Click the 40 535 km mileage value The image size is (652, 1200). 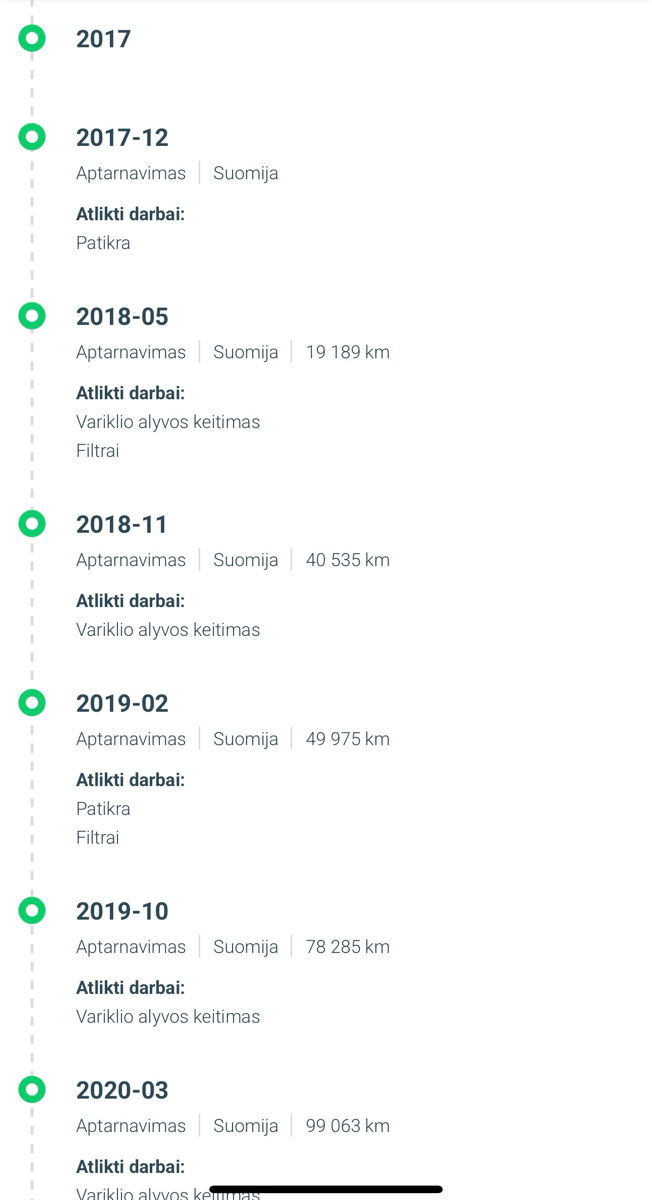(x=348, y=560)
